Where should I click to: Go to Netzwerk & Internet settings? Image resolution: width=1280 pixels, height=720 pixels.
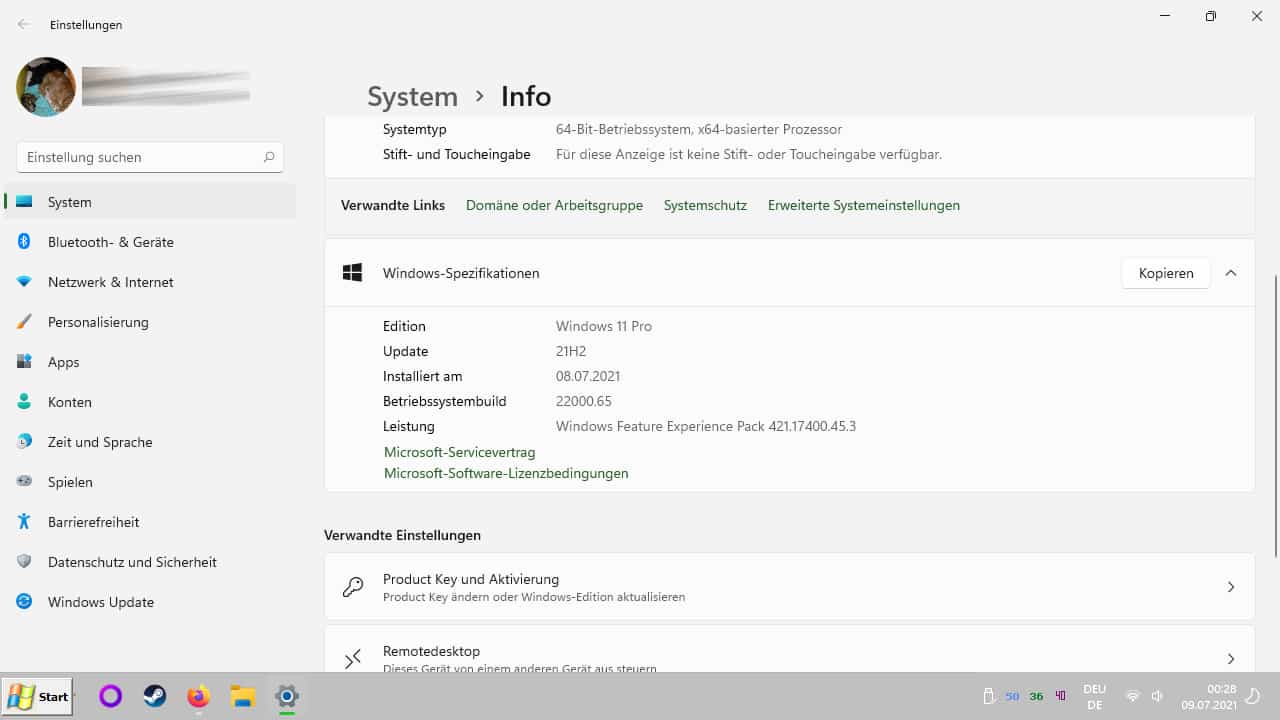click(x=150, y=282)
